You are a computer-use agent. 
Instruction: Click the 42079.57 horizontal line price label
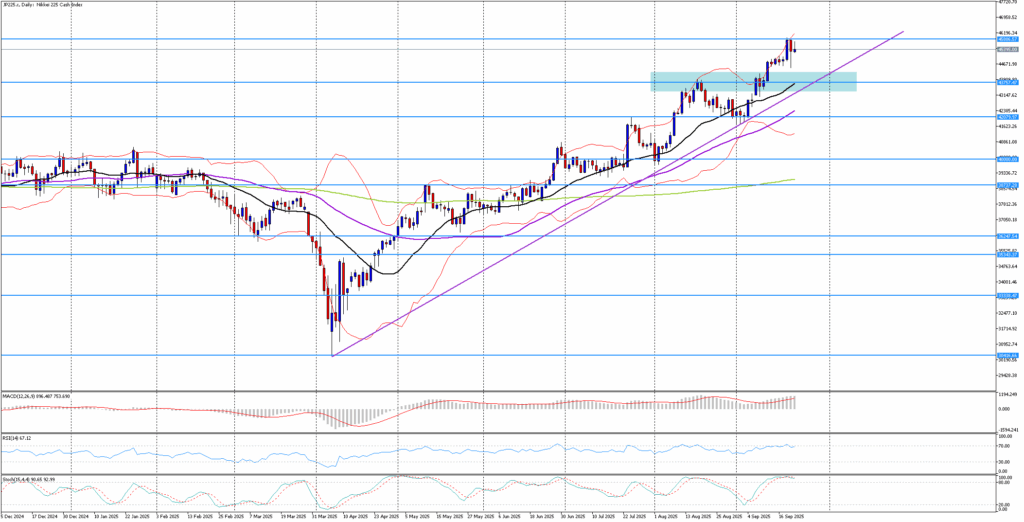1007,117
